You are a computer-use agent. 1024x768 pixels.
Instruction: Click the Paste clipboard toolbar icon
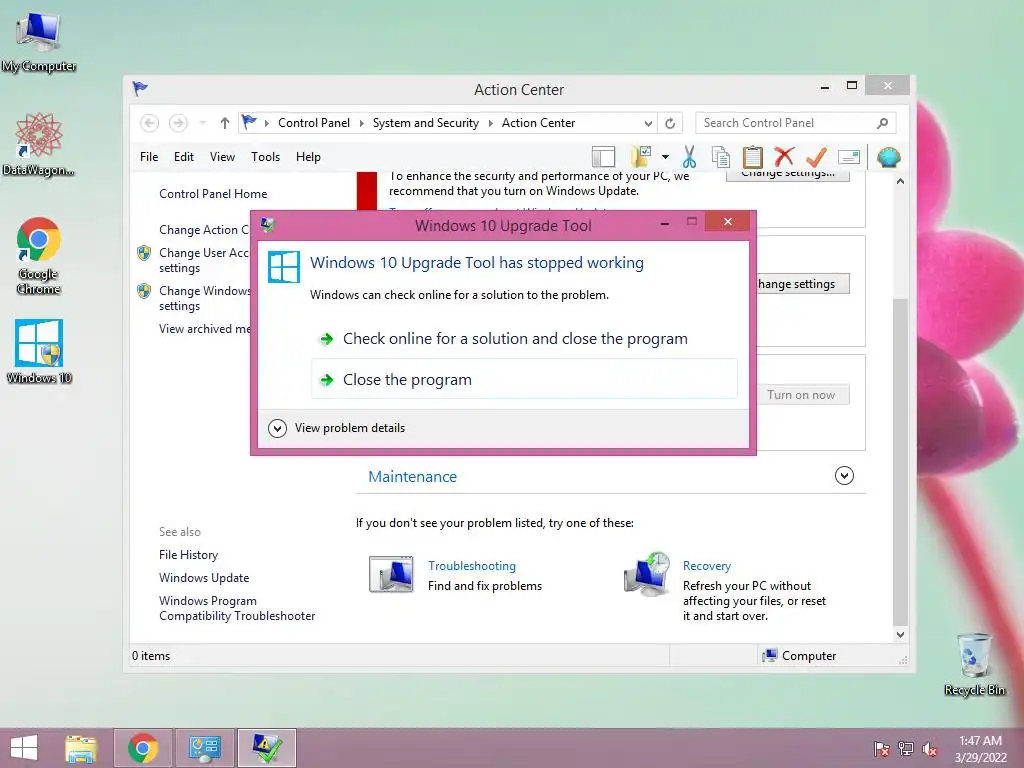click(x=752, y=157)
